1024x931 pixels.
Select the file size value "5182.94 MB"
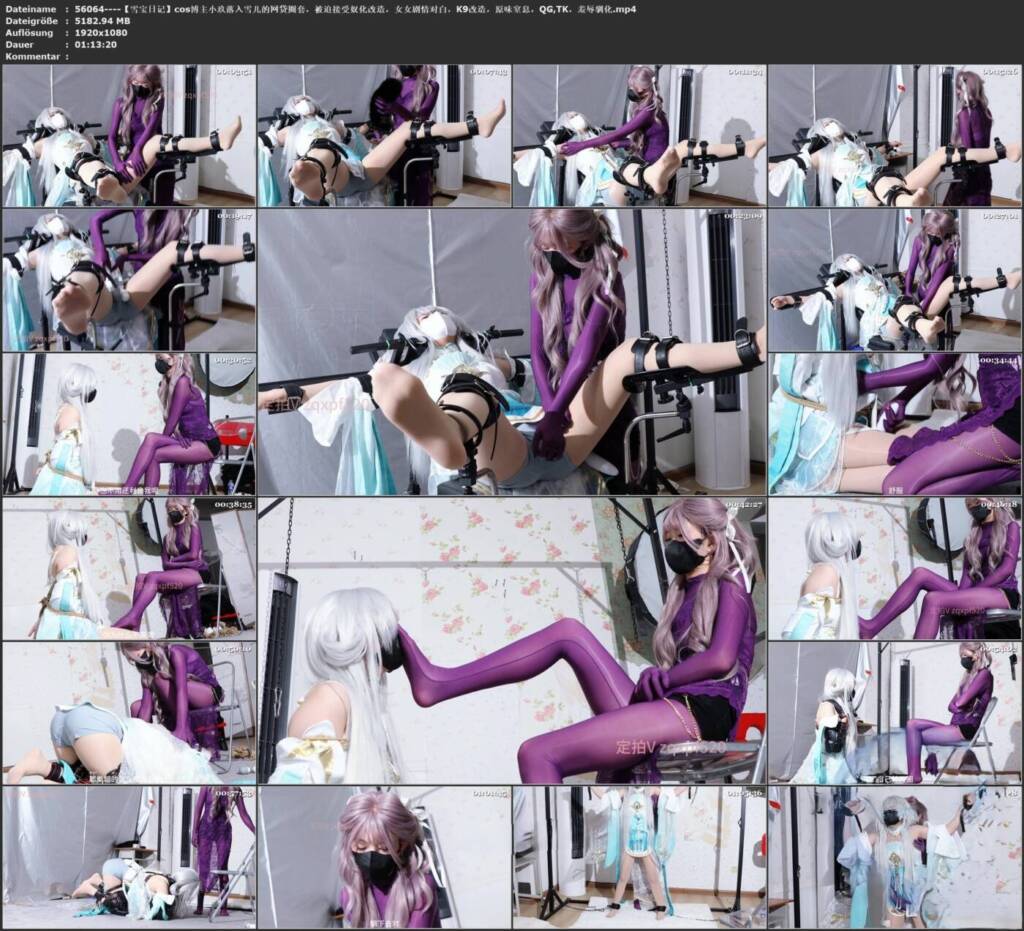(x=103, y=21)
